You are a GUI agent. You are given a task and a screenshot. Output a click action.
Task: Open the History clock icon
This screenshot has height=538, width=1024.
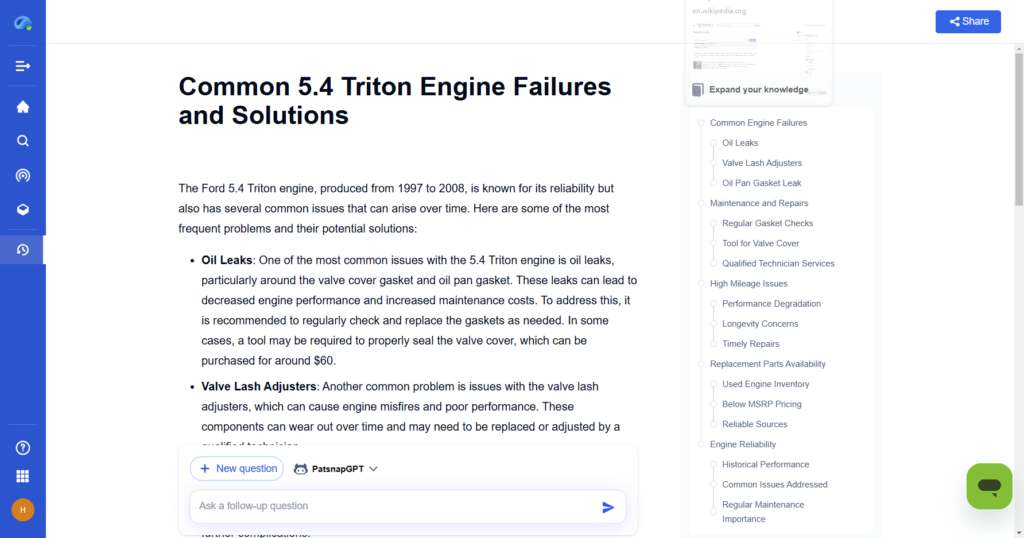click(x=22, y=250)
